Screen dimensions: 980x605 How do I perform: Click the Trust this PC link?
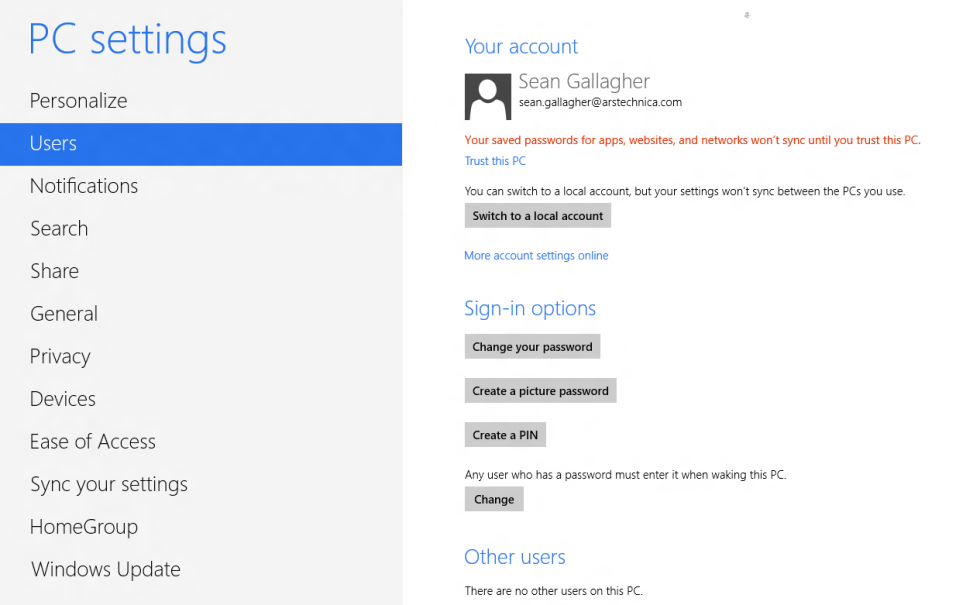494,160
